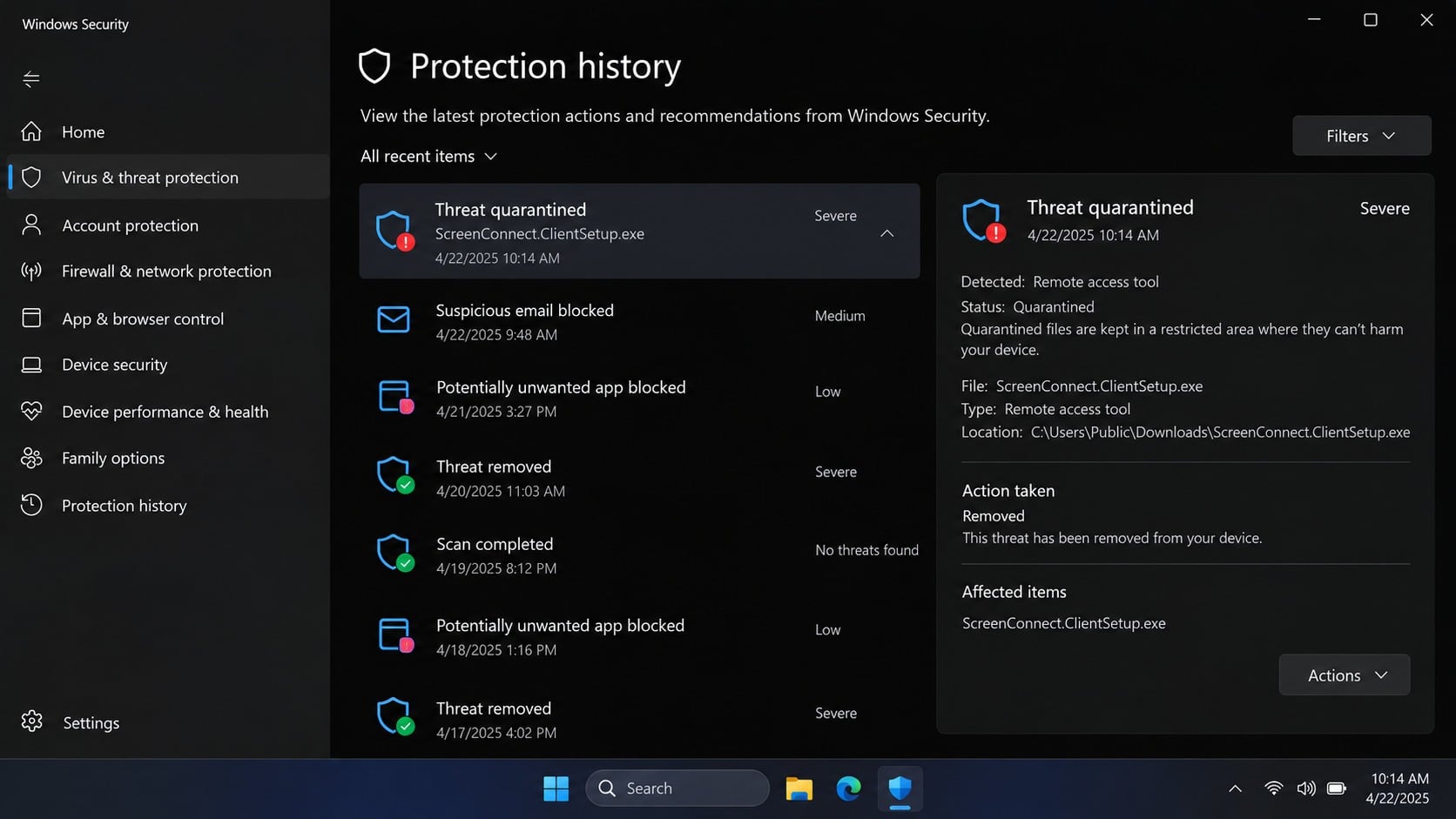Click Status: Quarantined text in details
Screen dimensions: 1456x819
point(1028,306)
